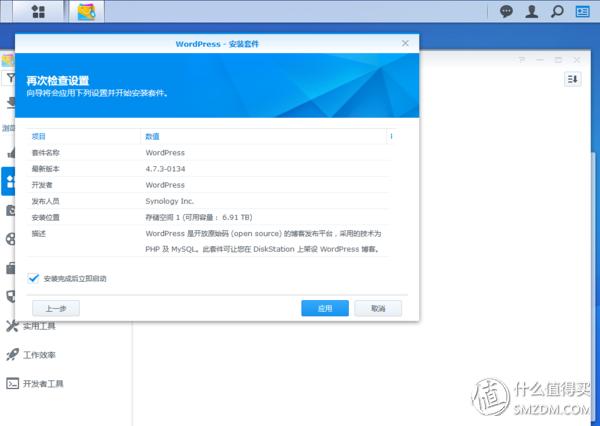Image resolution: width=600 pixels, height=426 pixels.
Task: Click the terminal icon beside 开发者工具
Action: 12,383
